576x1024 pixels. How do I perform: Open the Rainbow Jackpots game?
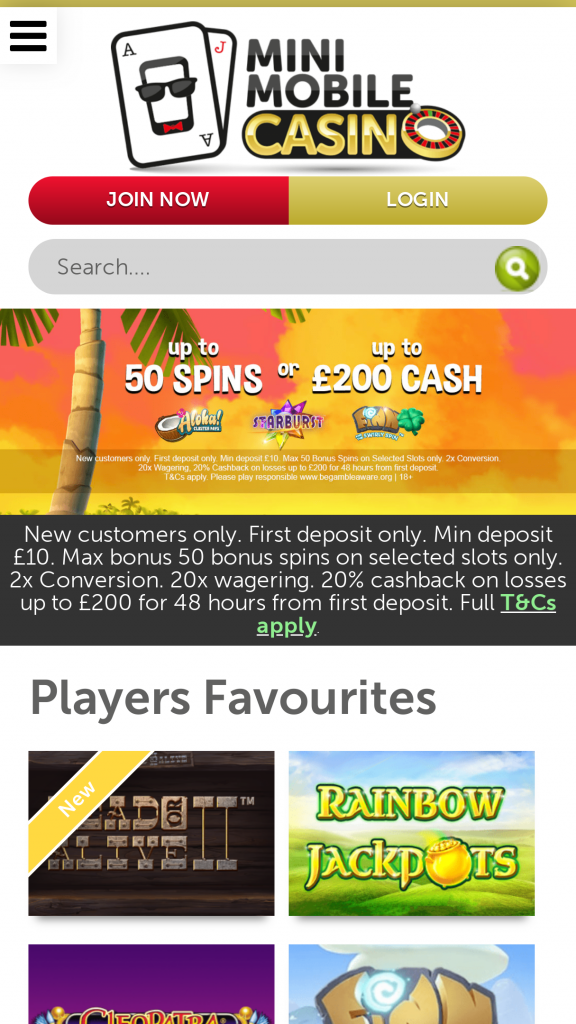411,833
